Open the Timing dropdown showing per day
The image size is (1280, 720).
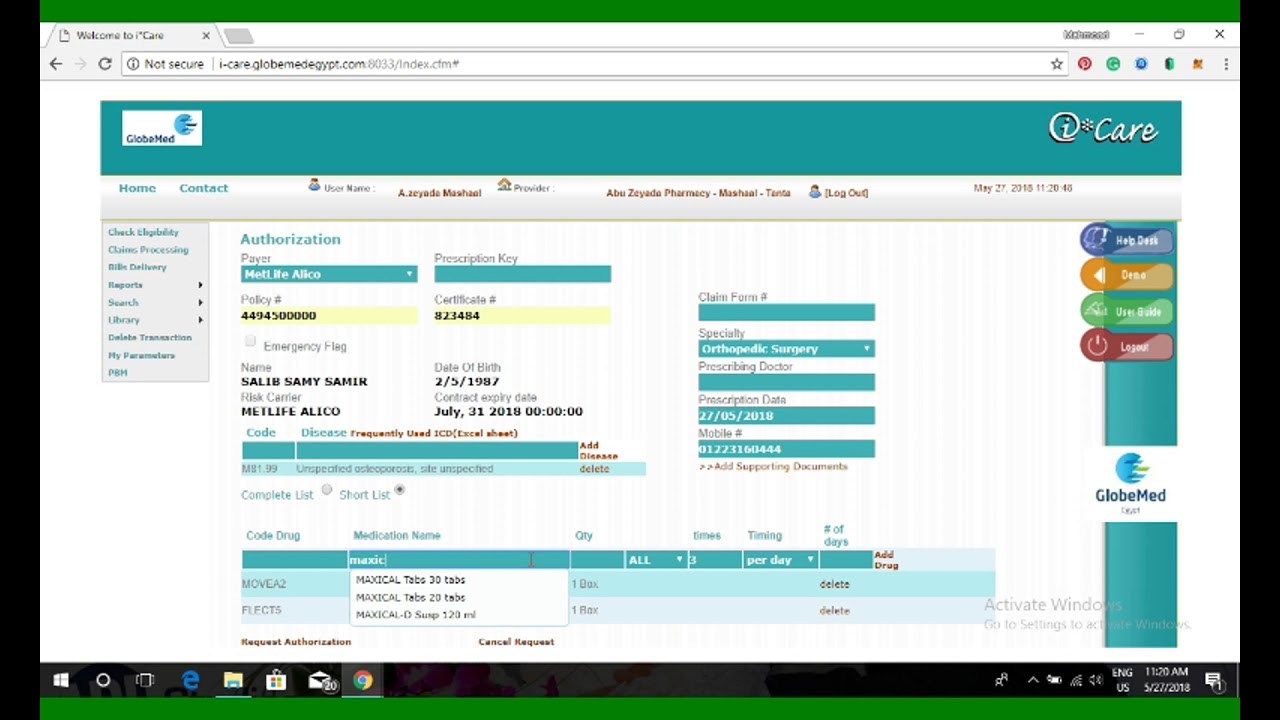click(x=780, y=560)
